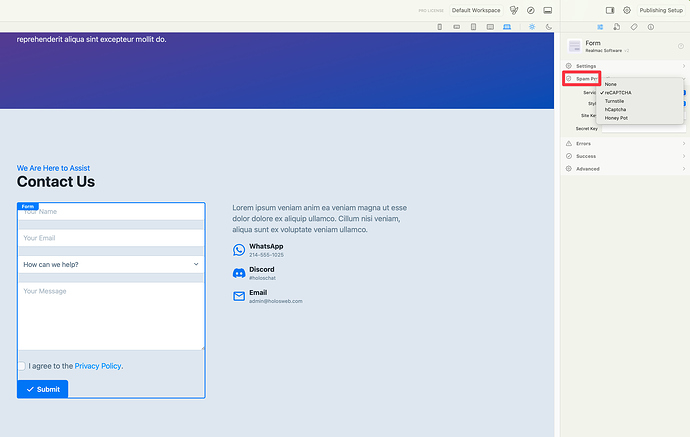Switch preview to dark mode moon icon

click(549, 27)
